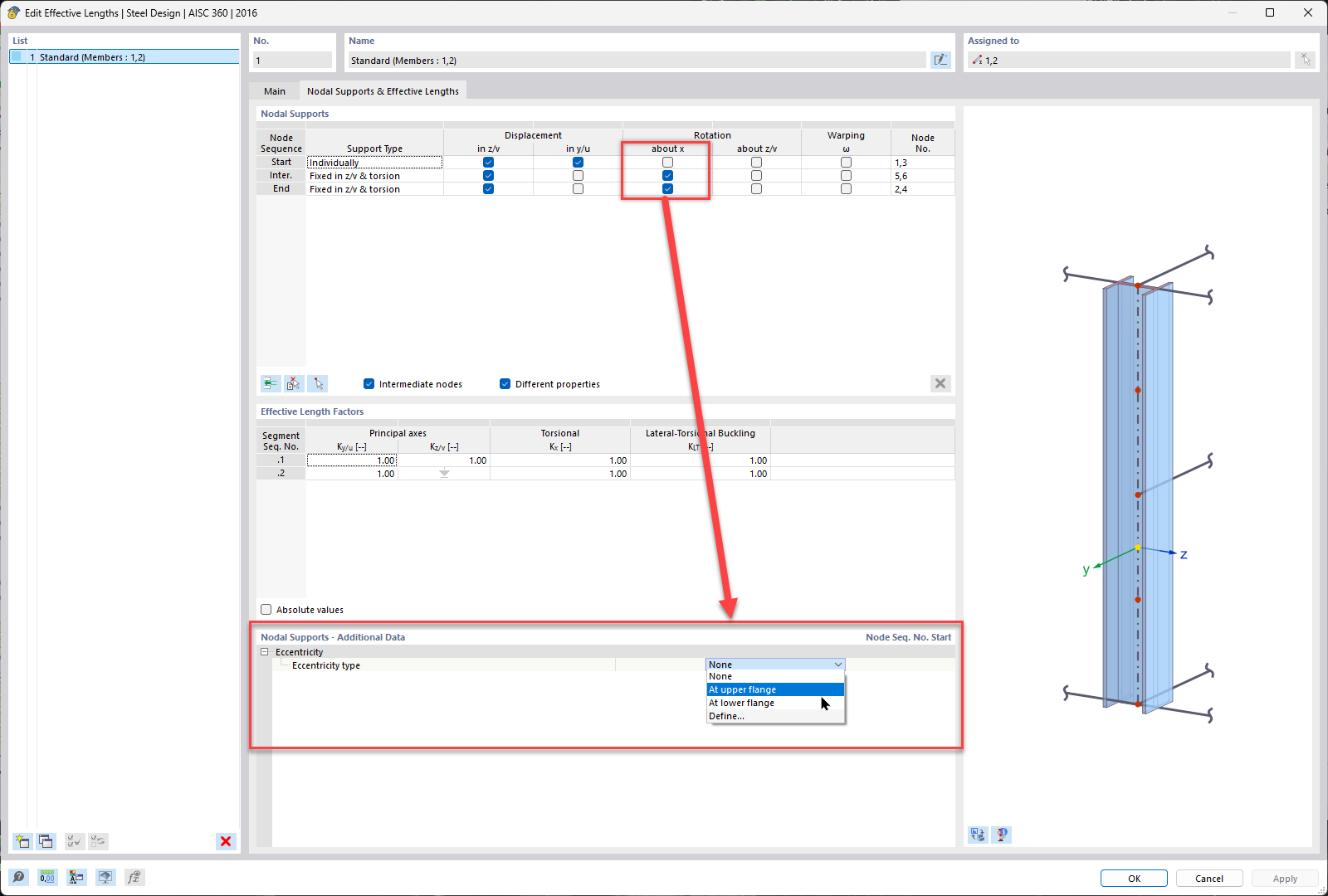This screenshot has width=1328, height=896.
Task: Click delete-selected-nodes icon with red X cursor
Action: 294,383
